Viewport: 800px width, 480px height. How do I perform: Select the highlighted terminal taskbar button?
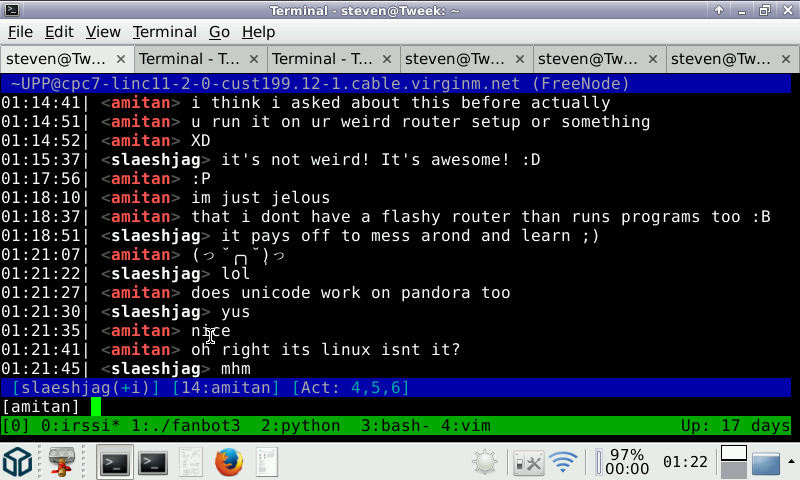(x=114, y=462)
